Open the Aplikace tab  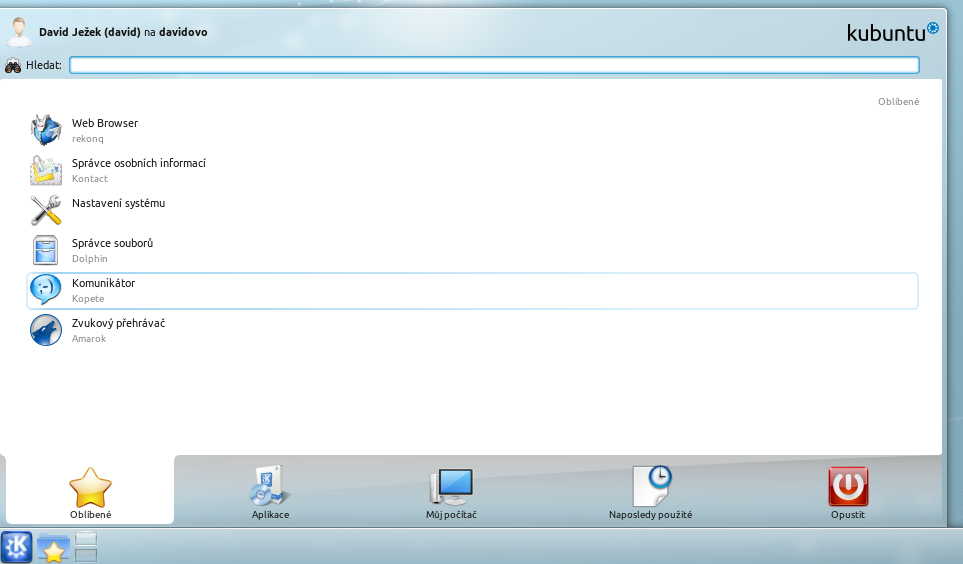click(x=270, y=490)
